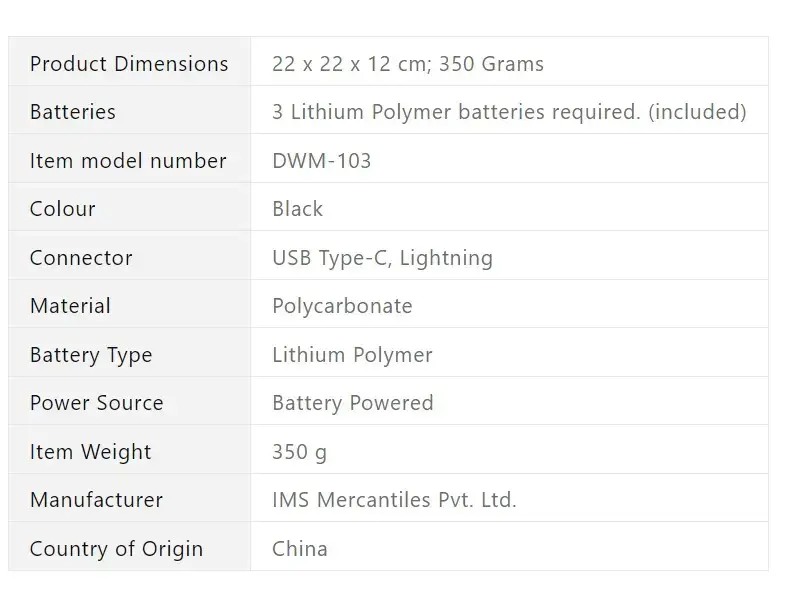The image size is (801, 589).
Task: Select the Polycarbonate value
Action: tap(342, 306)
